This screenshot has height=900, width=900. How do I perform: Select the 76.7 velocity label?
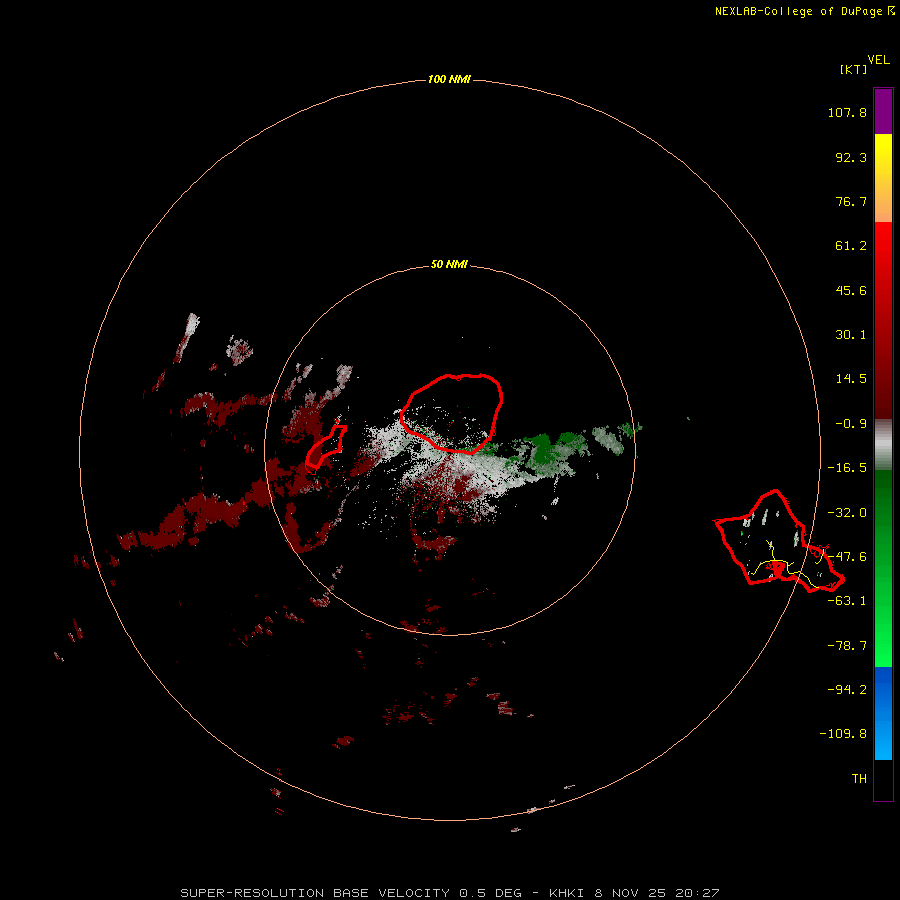coord(851,201)
